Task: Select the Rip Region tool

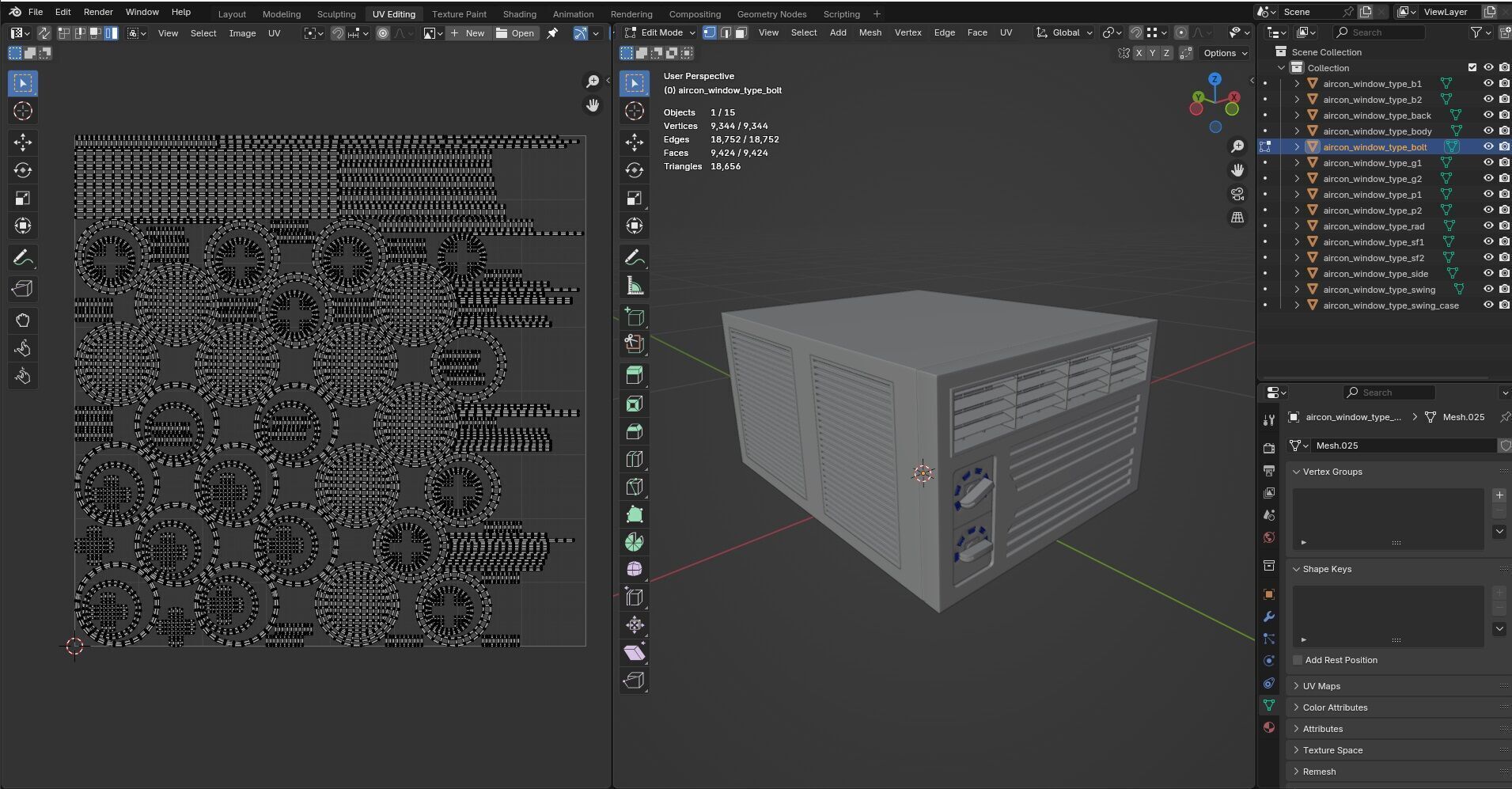Action: pos(635,681)
